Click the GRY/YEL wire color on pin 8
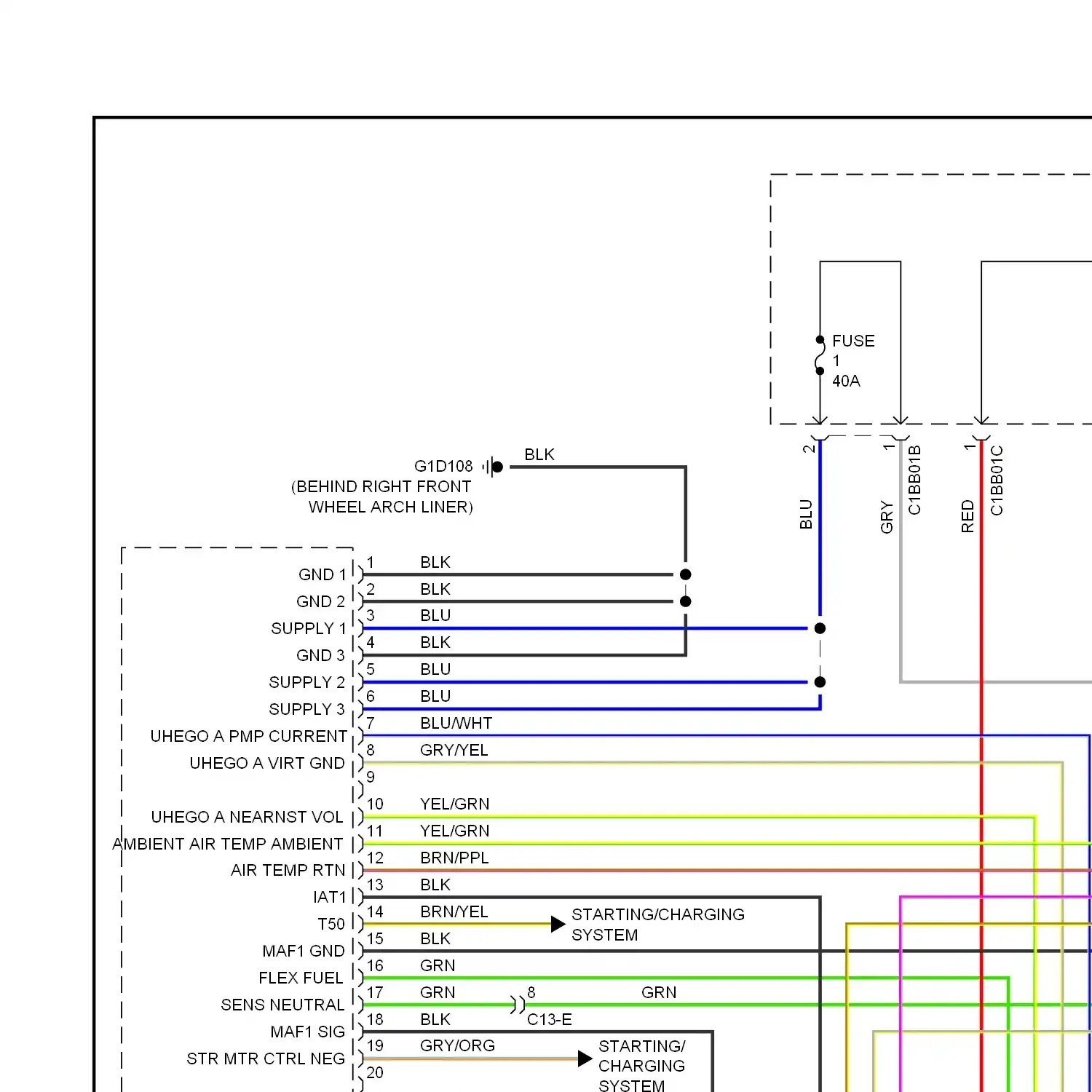 454,750
